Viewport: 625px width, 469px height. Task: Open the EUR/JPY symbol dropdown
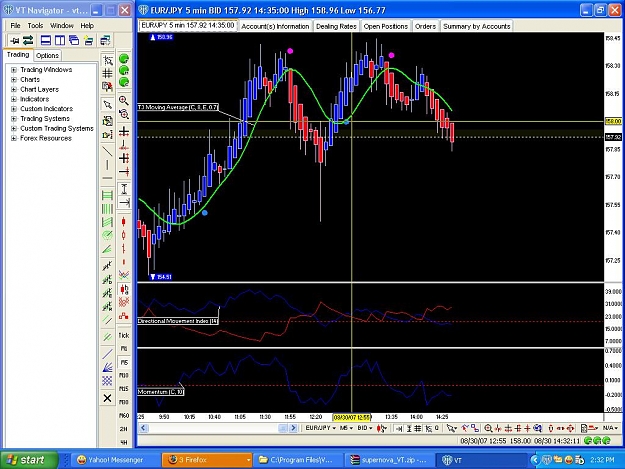[x=321, y=428]
